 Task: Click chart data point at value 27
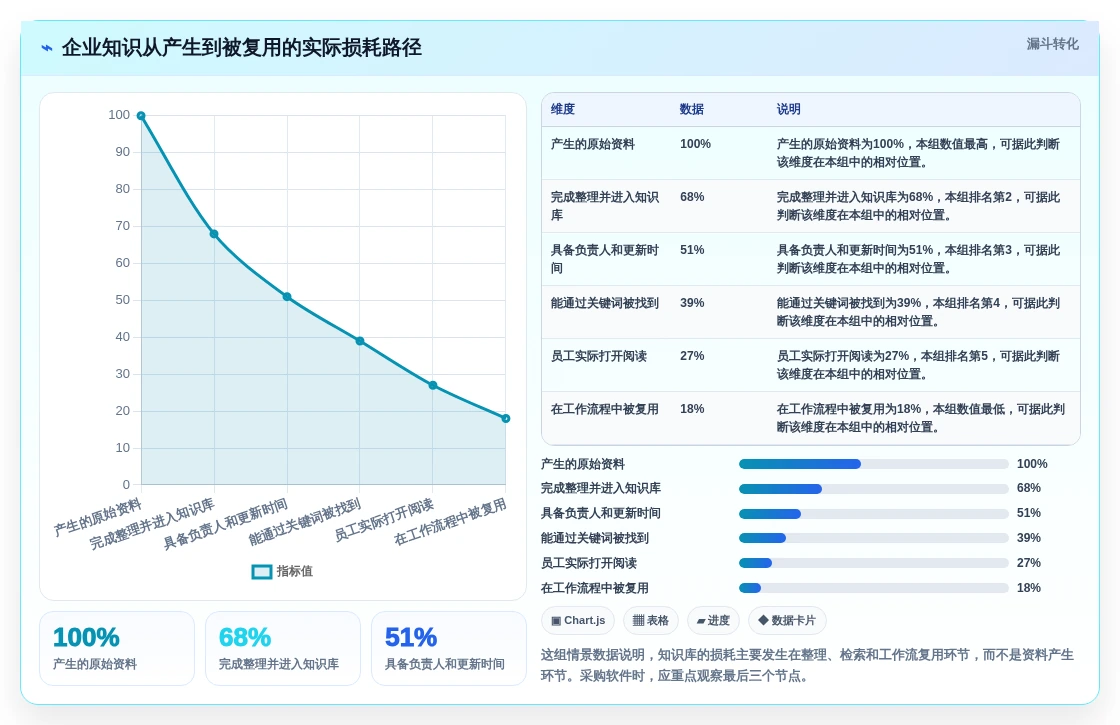tap(433, 386)
